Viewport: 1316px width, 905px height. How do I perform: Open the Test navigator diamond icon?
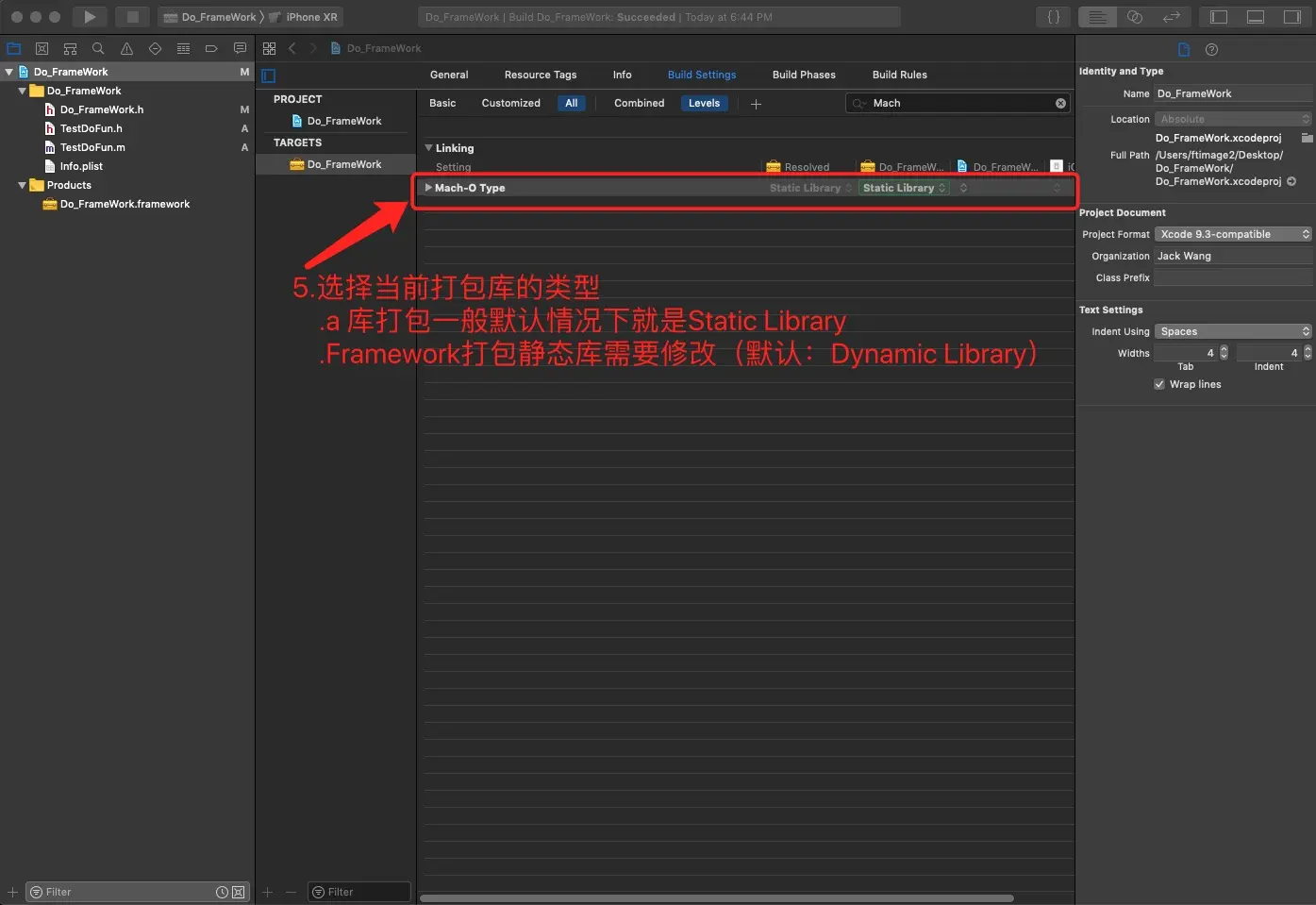coord(155,48)
